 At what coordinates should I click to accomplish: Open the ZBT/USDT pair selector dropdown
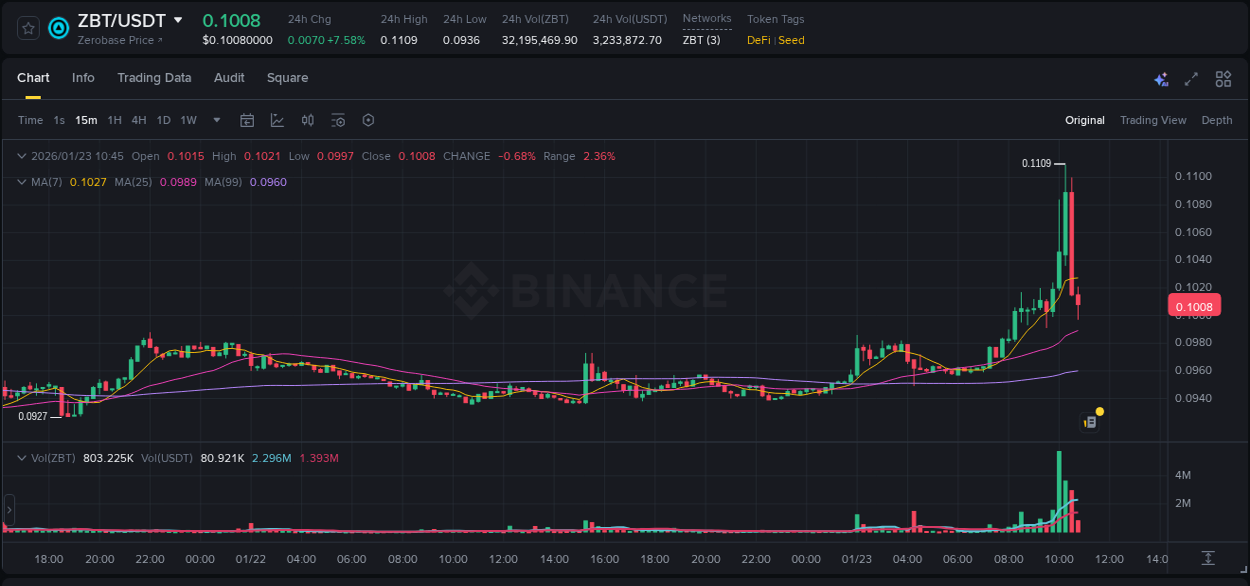point(178,19)
